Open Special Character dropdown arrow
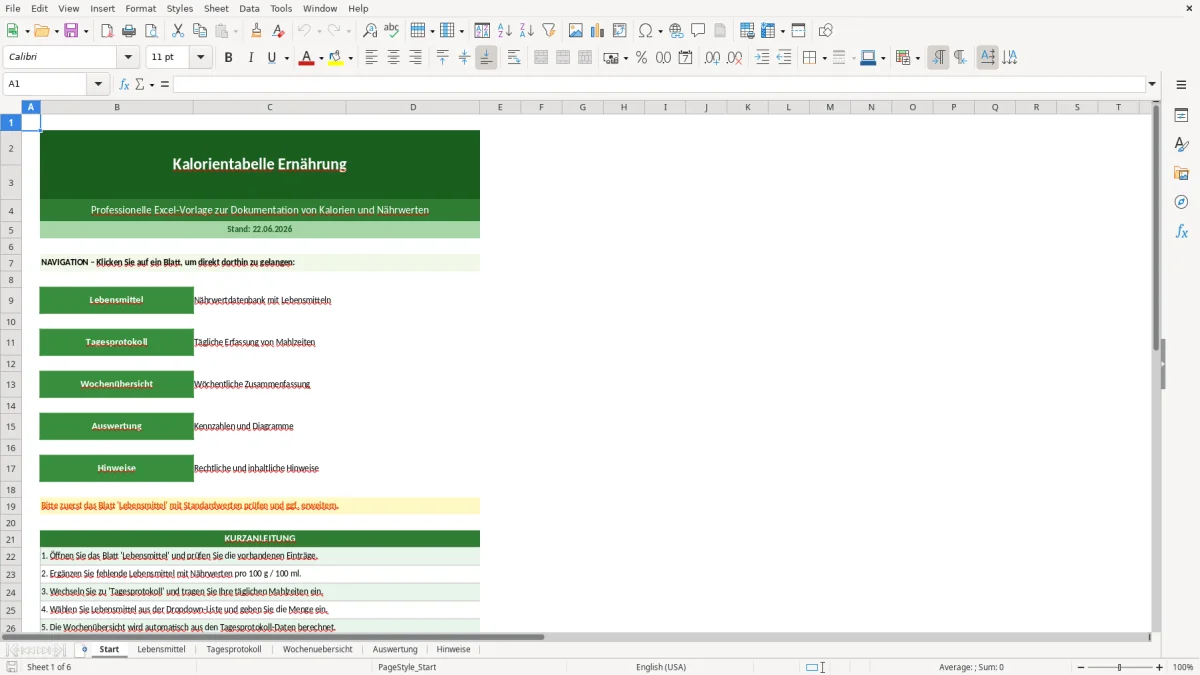 click(x=661, y=31)
